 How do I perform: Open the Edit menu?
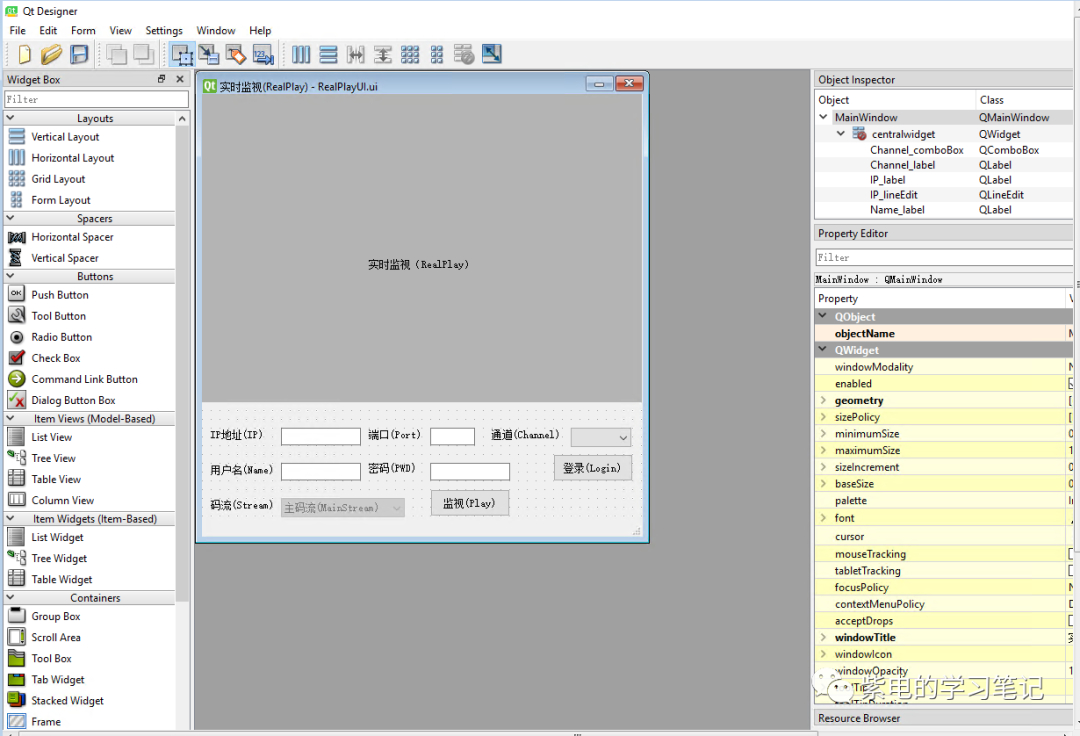pos(48,30)
